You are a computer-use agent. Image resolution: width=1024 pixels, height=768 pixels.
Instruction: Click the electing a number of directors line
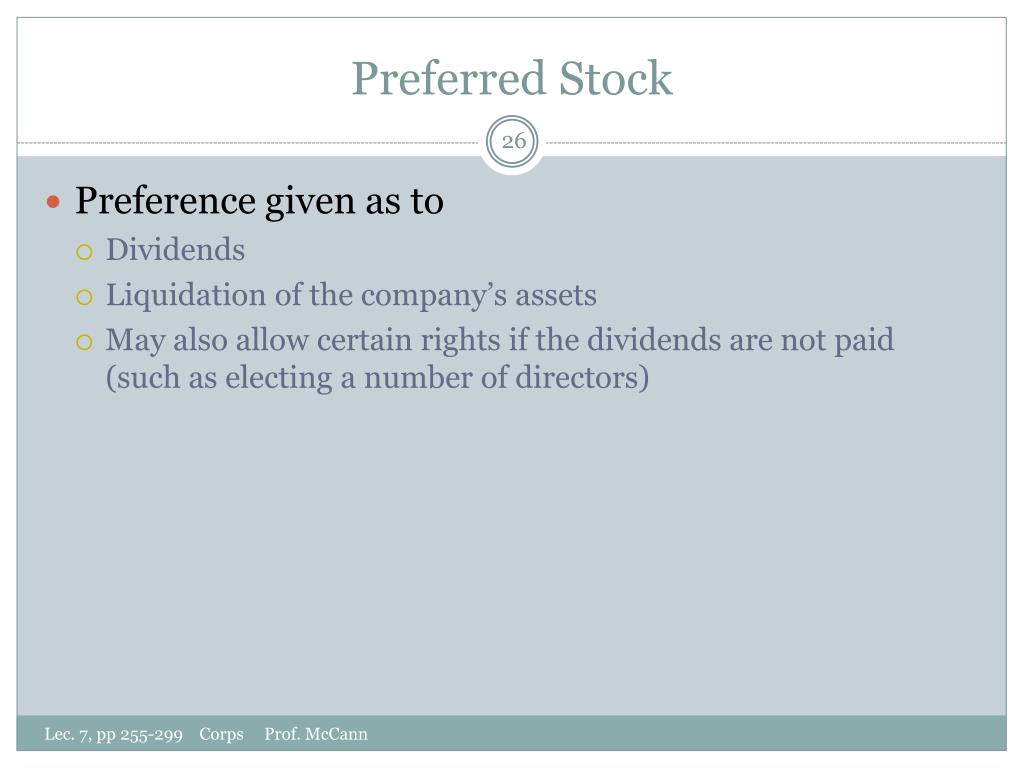pyautogui.click(x=377, y=378)
